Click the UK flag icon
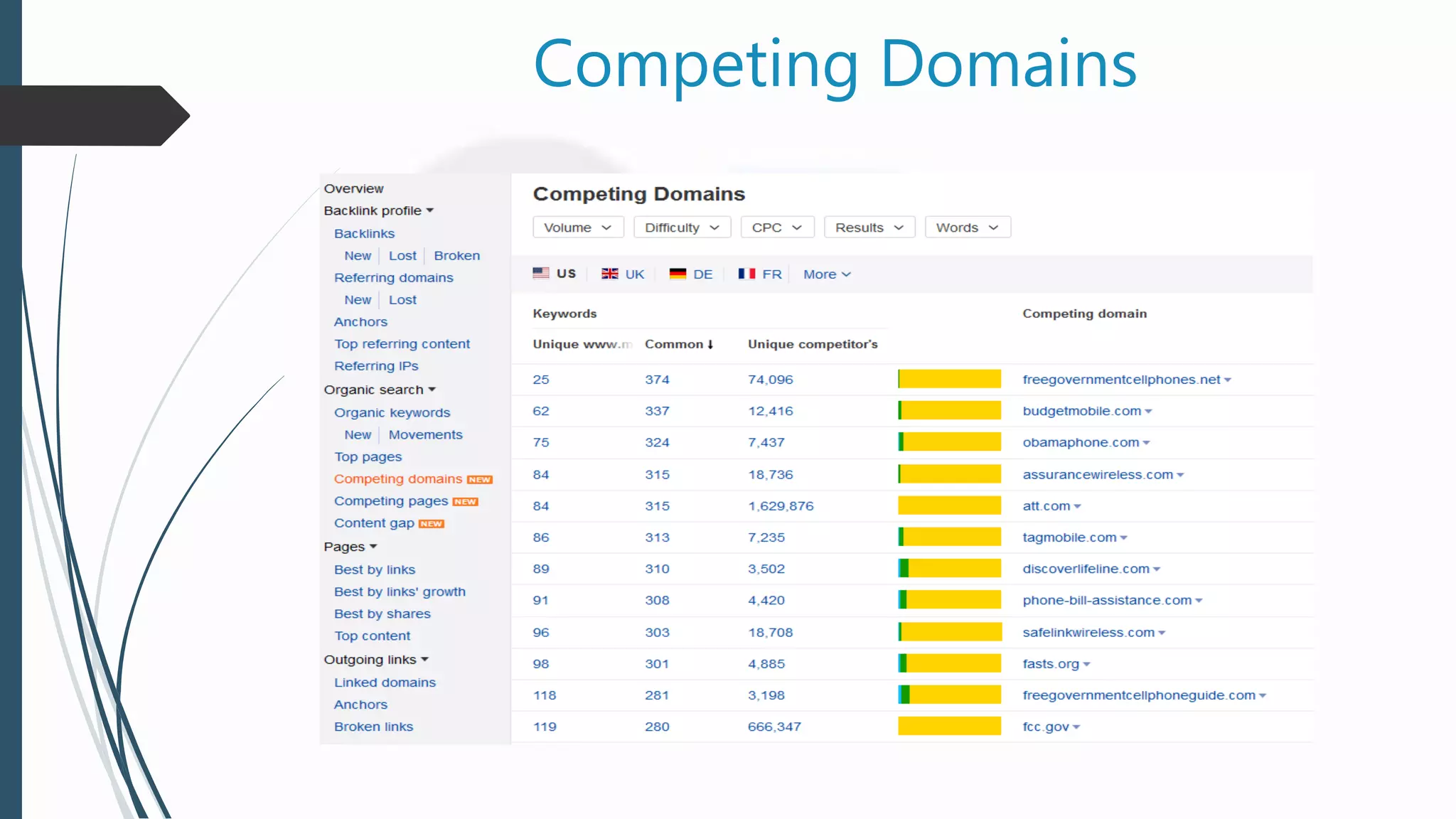The height and width of the screenshot is (819, 1456). (x=610, y=274)
